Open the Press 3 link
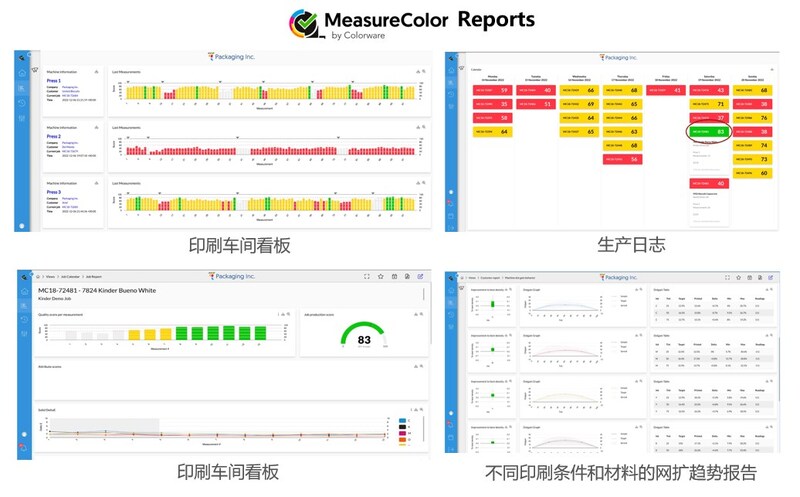Screen dimensions: 800x497 click(x=54, y=192)
